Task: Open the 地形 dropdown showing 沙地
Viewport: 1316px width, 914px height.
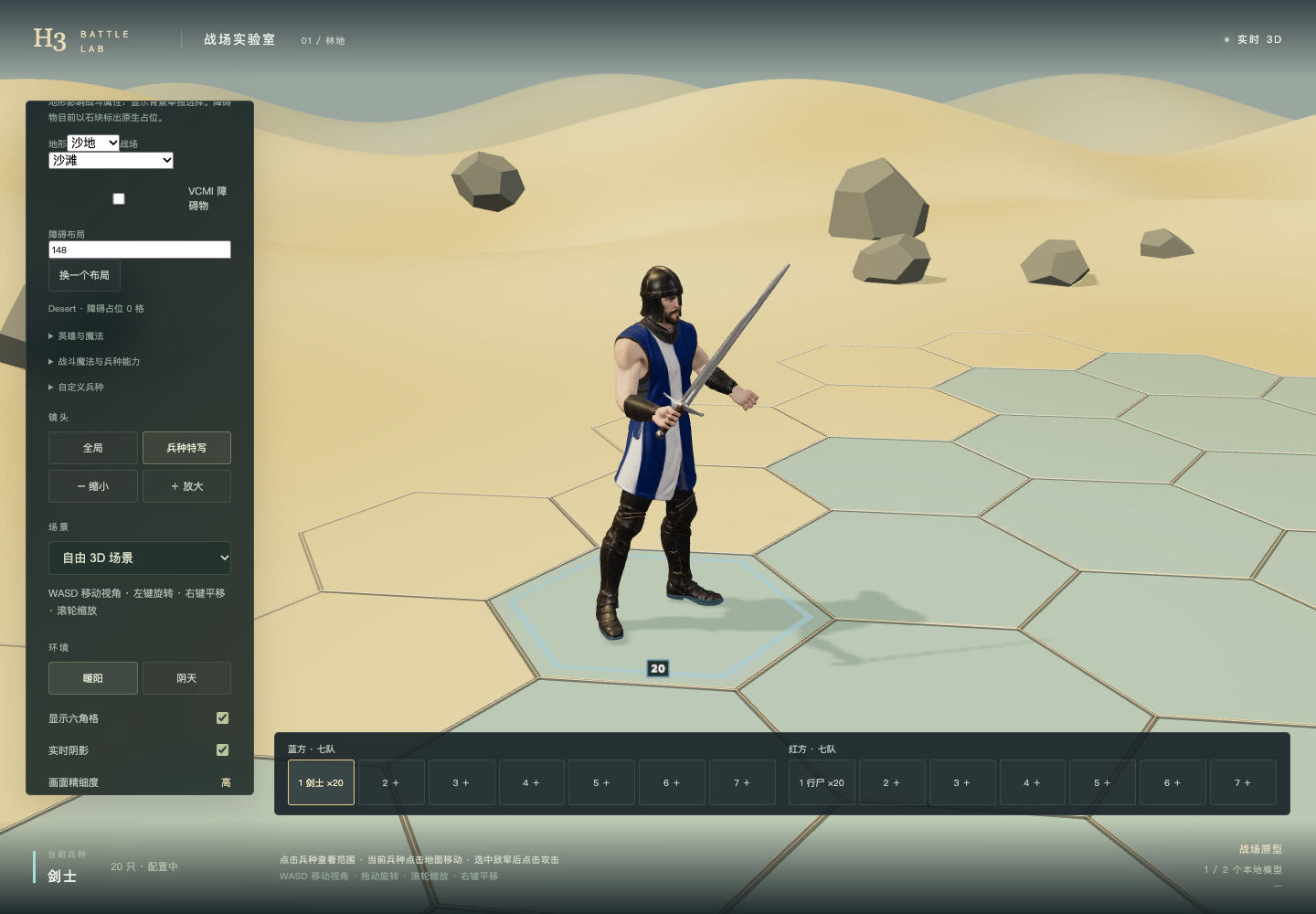Action: 93,143
